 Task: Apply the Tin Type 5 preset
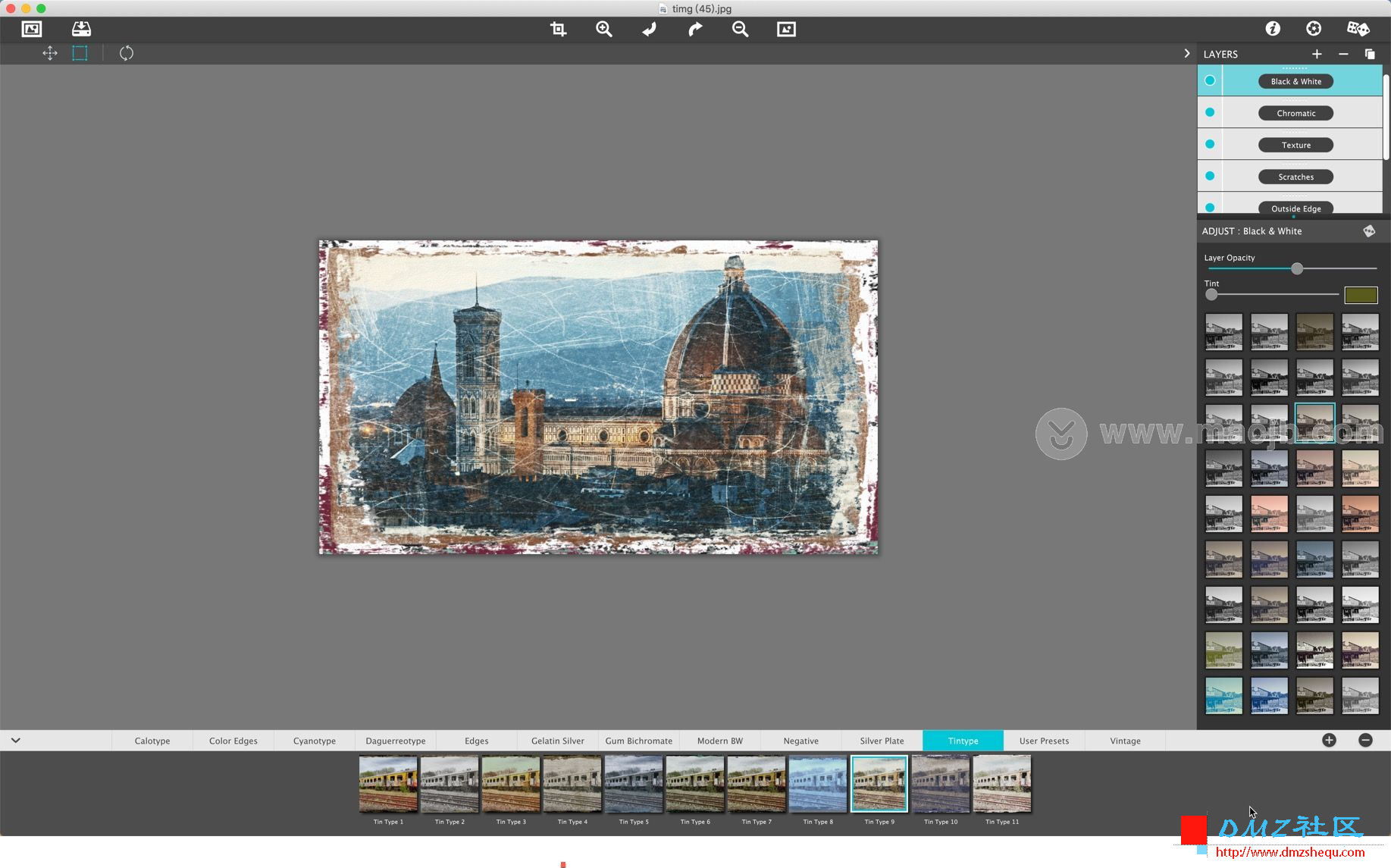tap(634, 784)
